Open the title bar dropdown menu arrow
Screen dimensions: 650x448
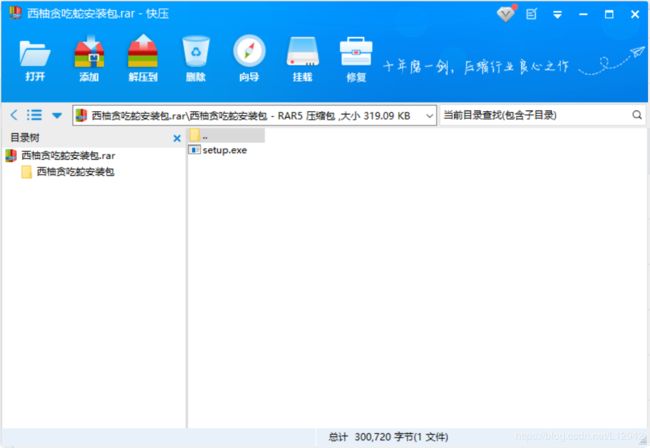(x=558, y=15)
